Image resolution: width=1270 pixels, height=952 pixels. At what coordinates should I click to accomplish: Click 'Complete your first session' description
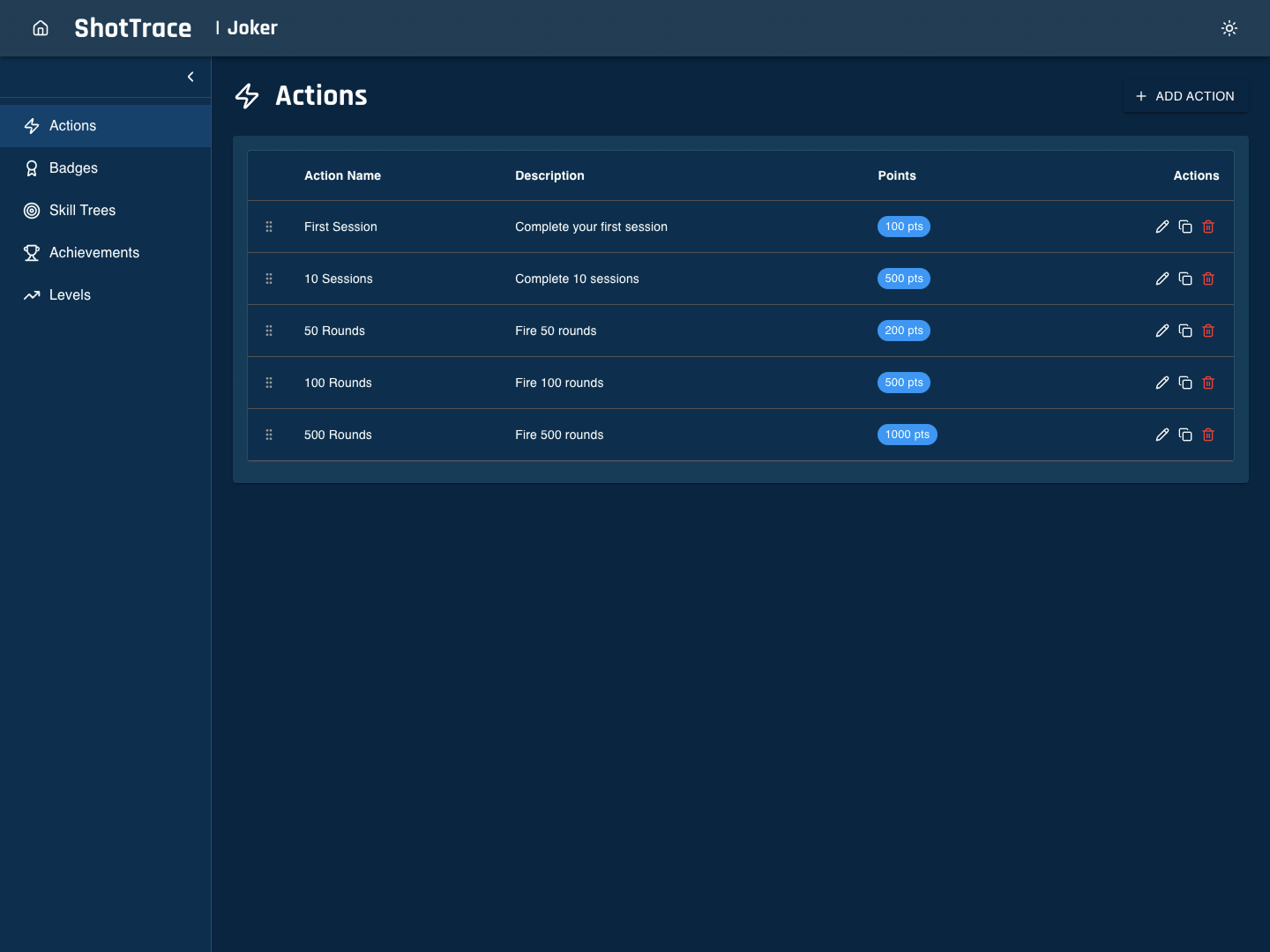pyautogui.click(x=591, y=227)
